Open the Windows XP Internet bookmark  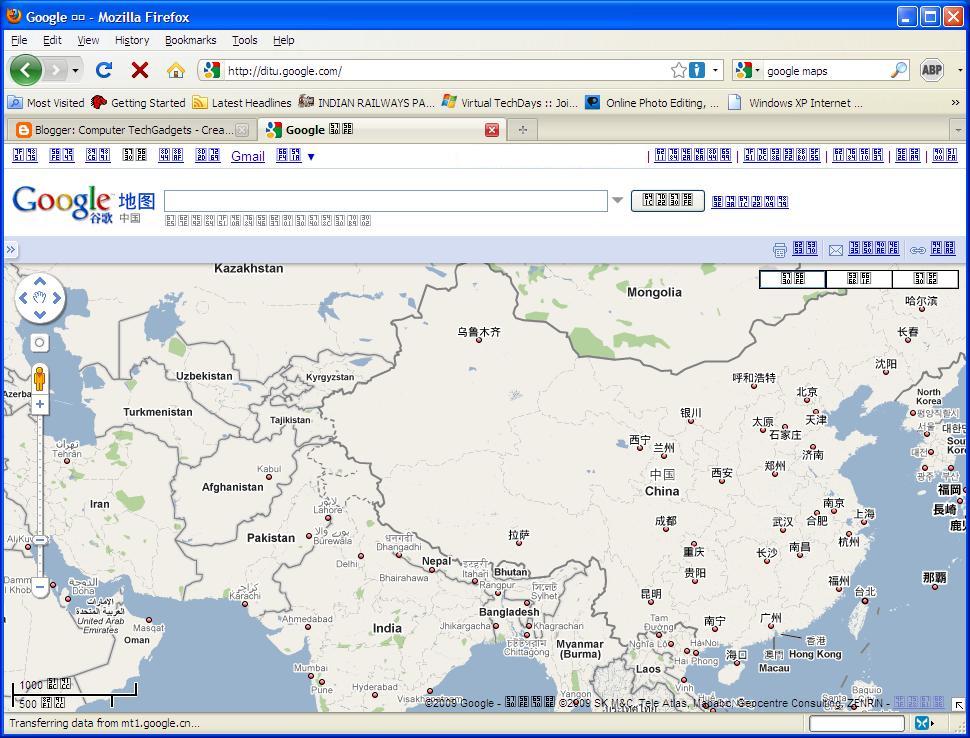click(795, 103)
